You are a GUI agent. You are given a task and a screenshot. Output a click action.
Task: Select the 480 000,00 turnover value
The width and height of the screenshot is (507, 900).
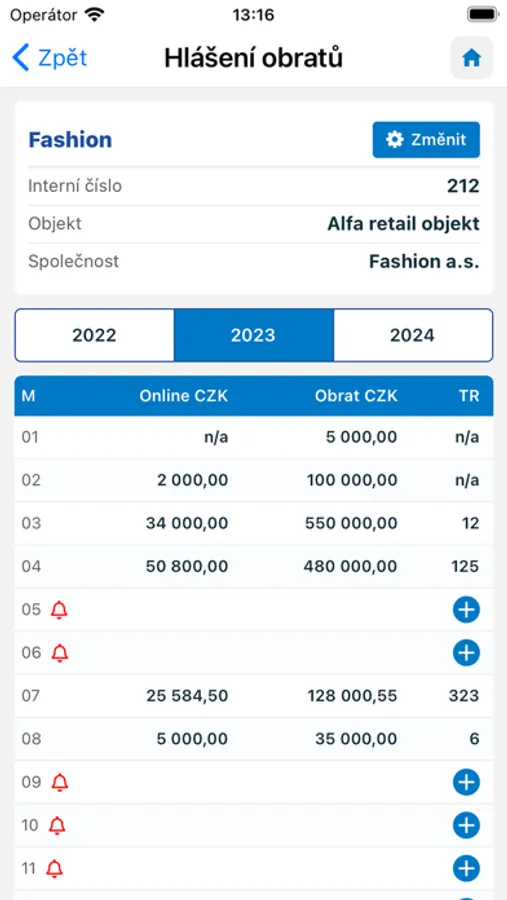350,567
